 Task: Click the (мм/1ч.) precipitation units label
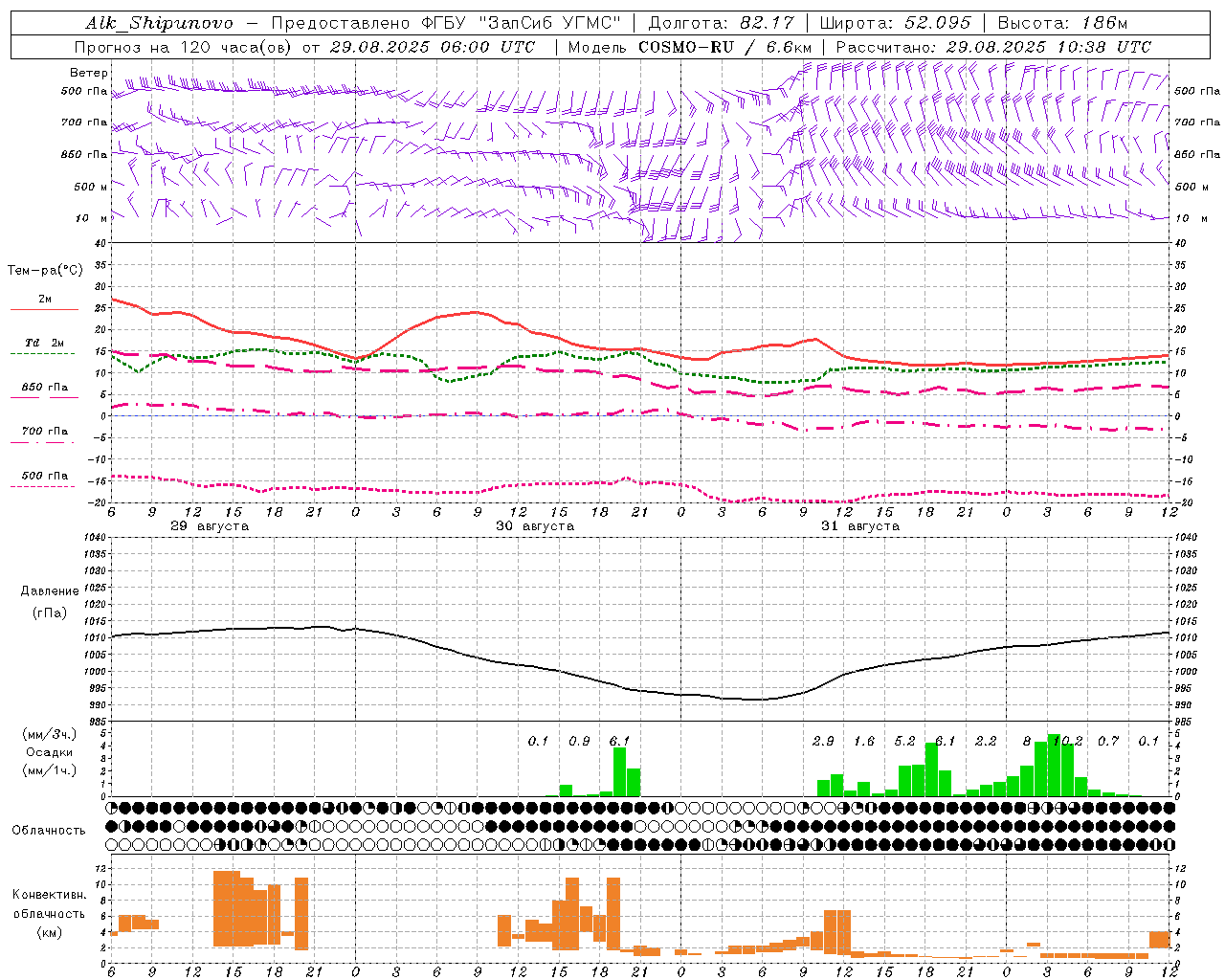click(50, 770)
